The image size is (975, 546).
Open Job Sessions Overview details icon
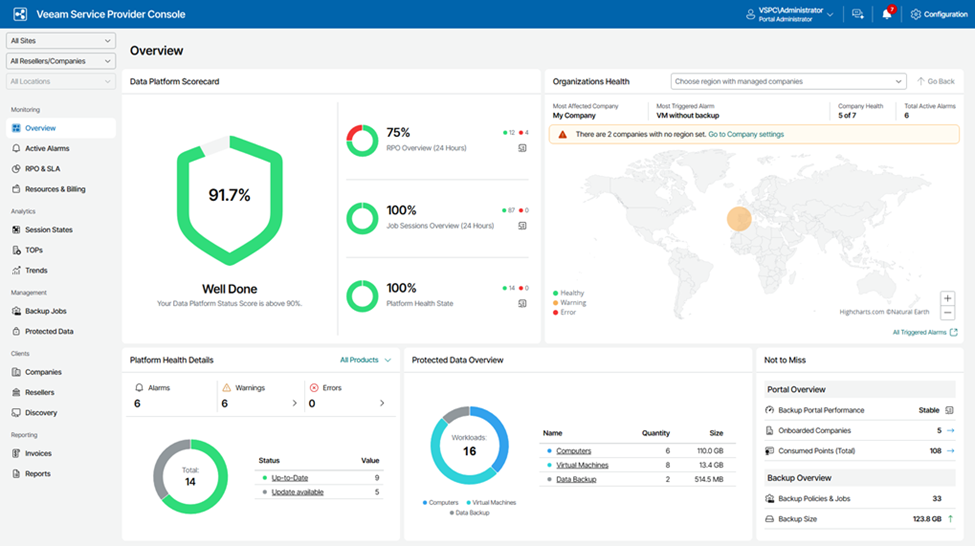(x=522, y=226)
